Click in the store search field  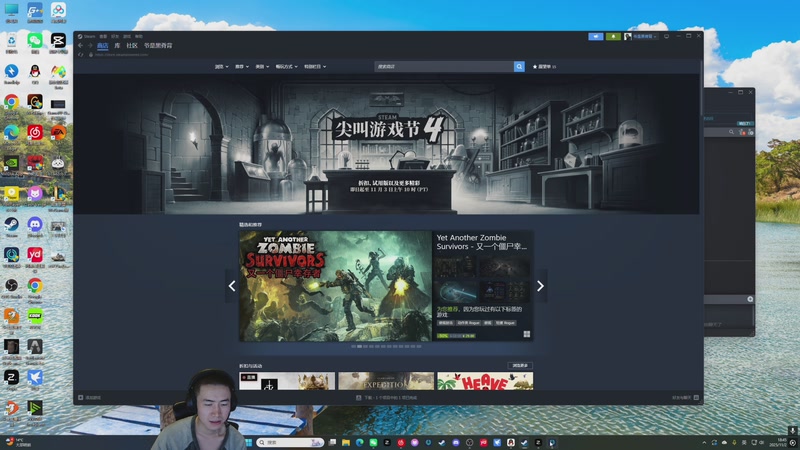(444, 66)
